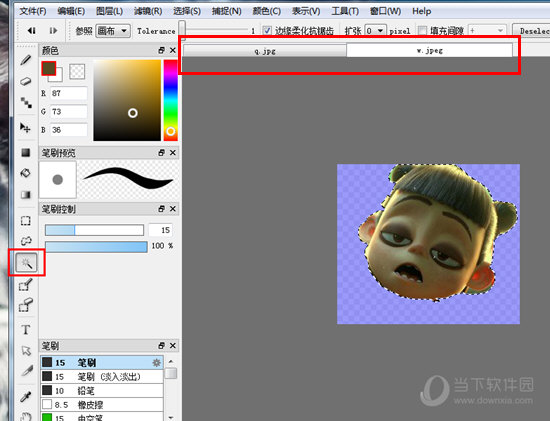Switch to the w.jpeg tab
Screen dimensions: 550x421
coord(430,50)
